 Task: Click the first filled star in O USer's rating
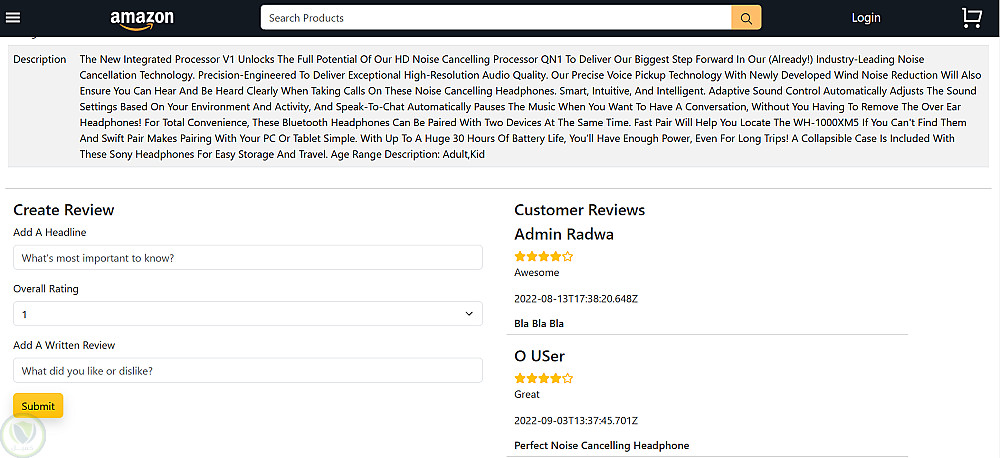(519, 378)
